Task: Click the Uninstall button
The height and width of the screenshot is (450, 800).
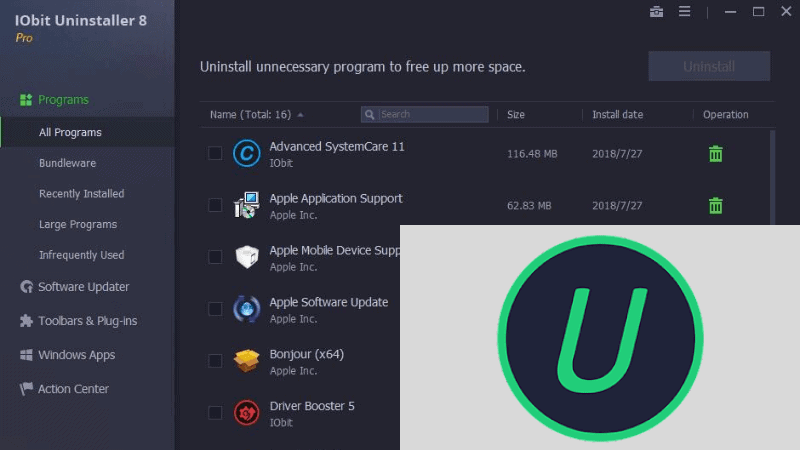Action: pyautogui.click(x=709, y=66)
